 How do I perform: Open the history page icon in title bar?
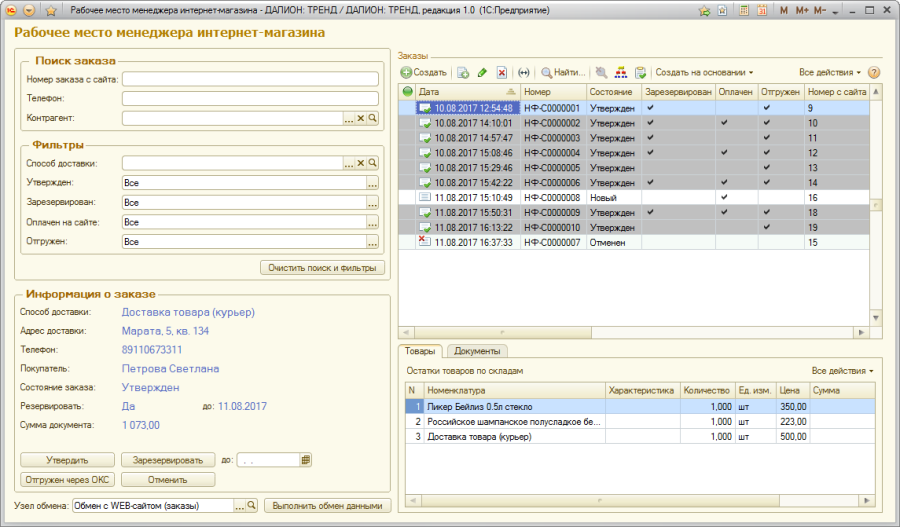tap(722, 10)
